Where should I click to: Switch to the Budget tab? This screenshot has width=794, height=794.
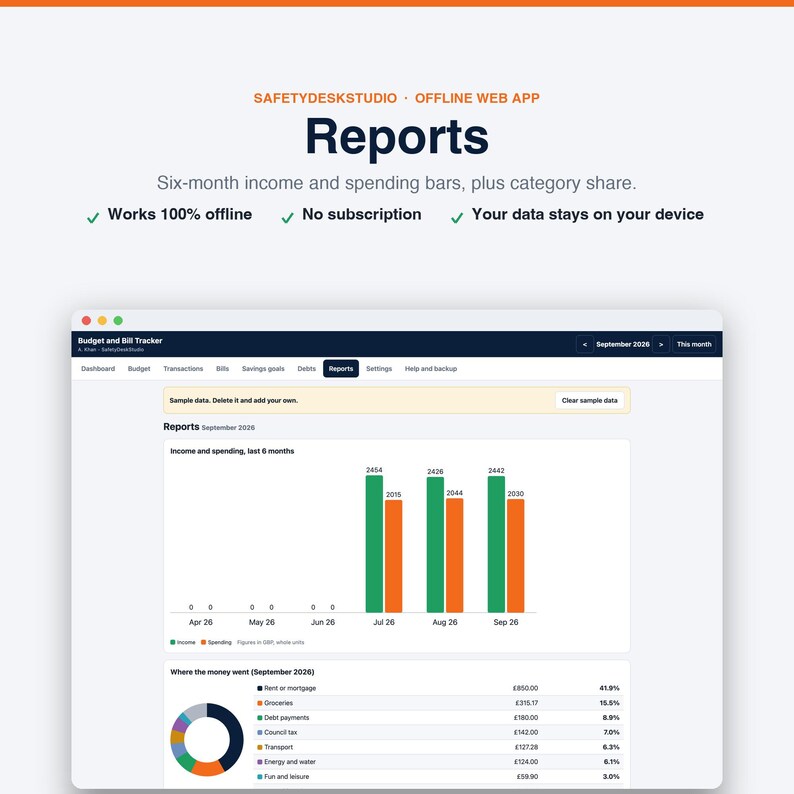139,369
